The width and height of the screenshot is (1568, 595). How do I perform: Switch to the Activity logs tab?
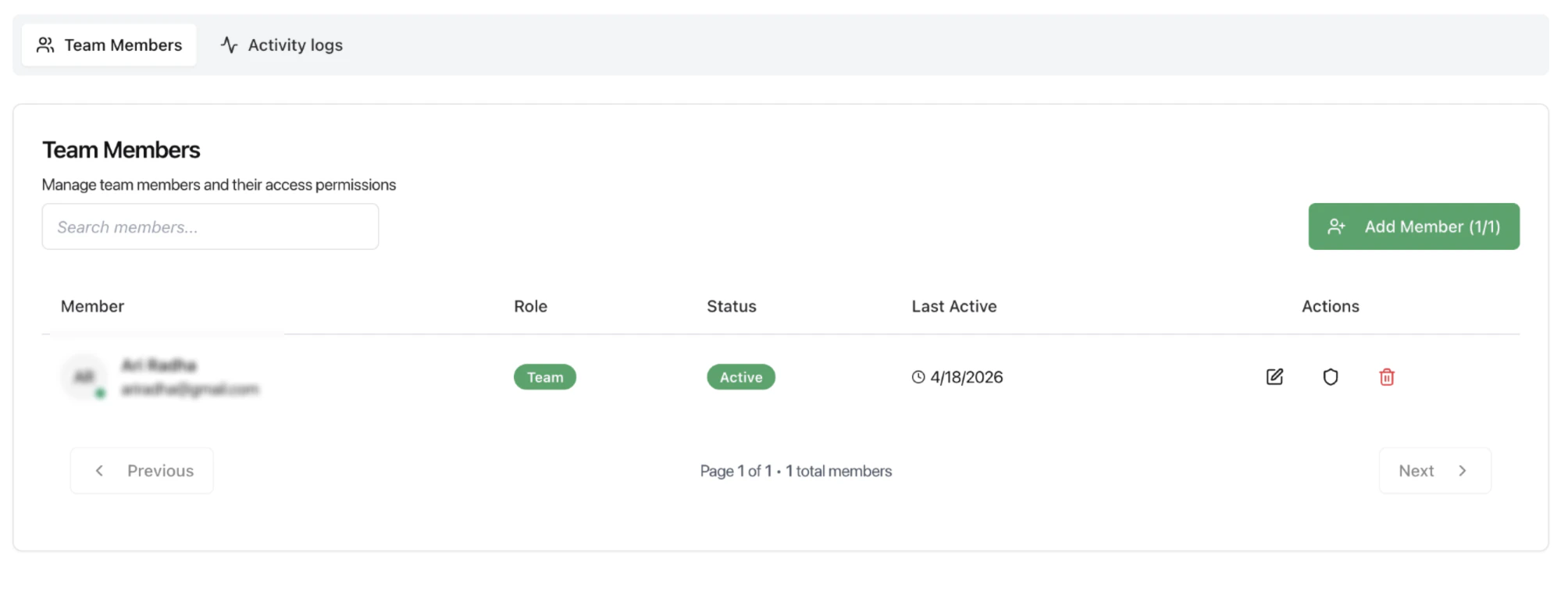[x=282, y=45]
